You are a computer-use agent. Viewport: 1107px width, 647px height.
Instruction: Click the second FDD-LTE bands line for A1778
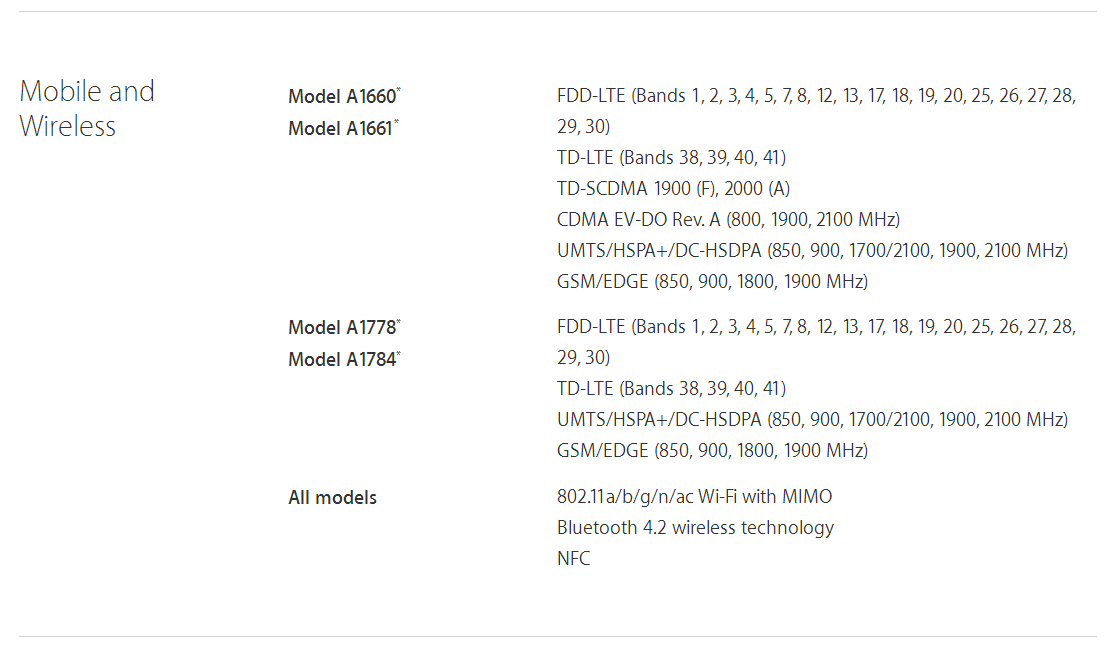tap(817, 342)
